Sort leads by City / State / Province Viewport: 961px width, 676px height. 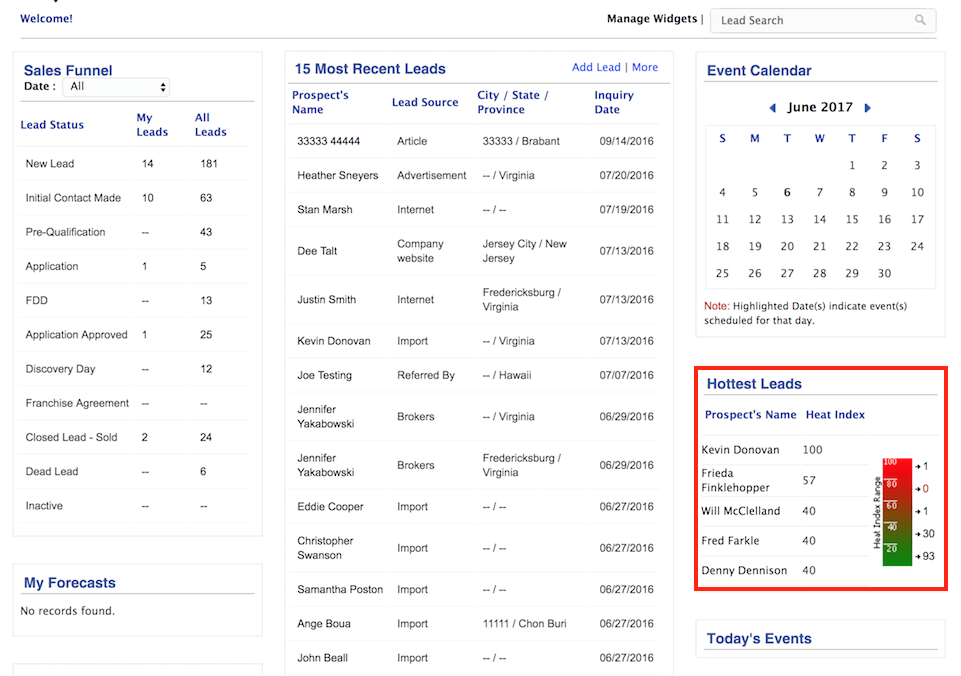[x=512, y=102]
